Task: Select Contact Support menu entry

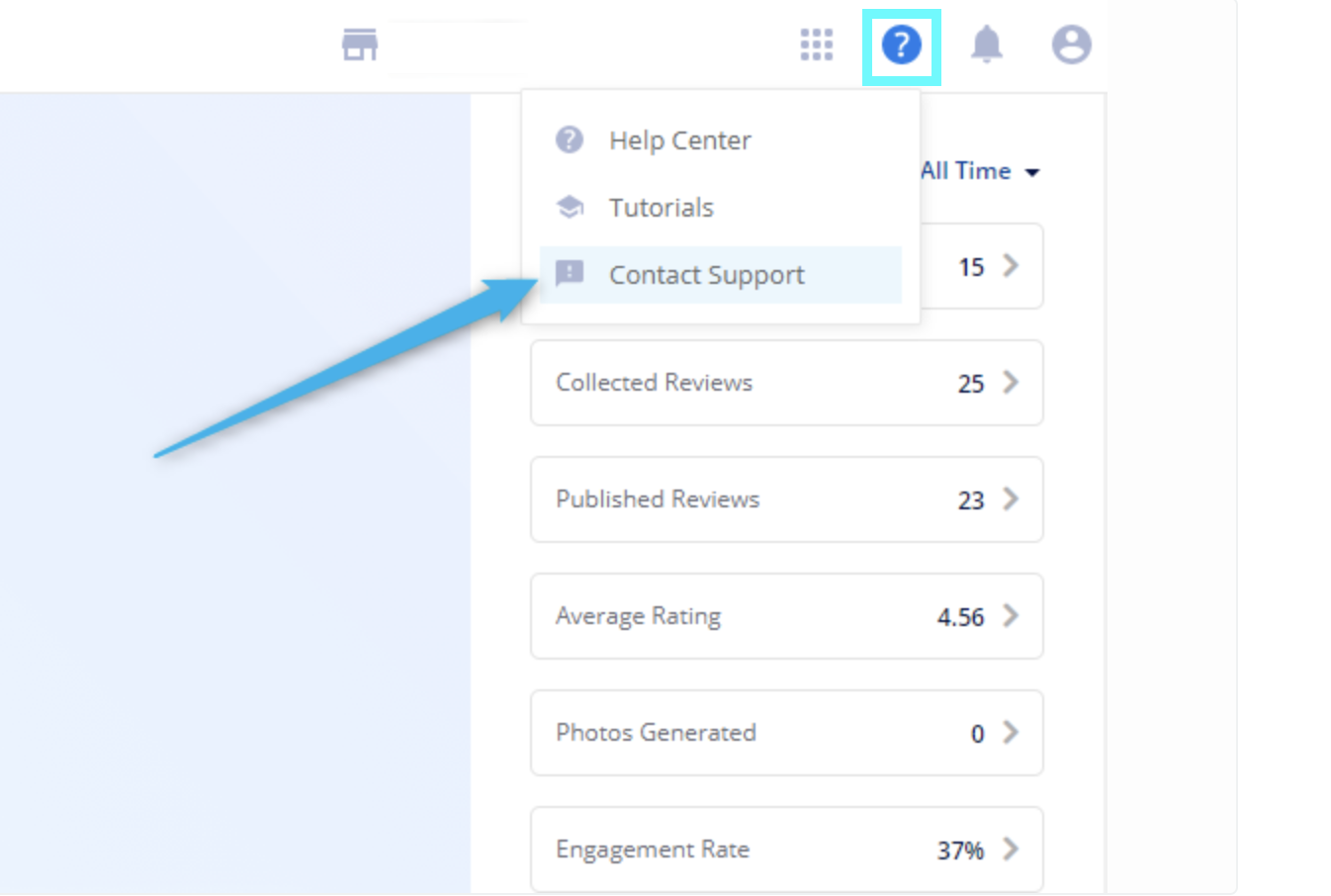Action: (706, 275)
